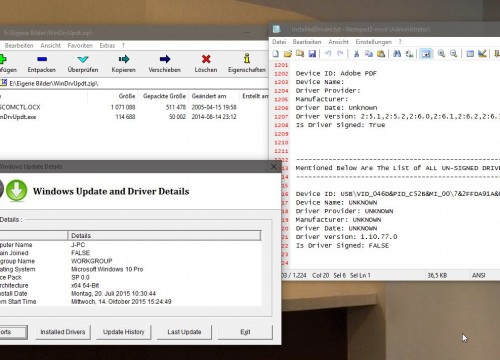Click New document icon in Notepad2 toolbar
Screen dimensions: 500x360
pyautogui.click(x=276, y=53)
